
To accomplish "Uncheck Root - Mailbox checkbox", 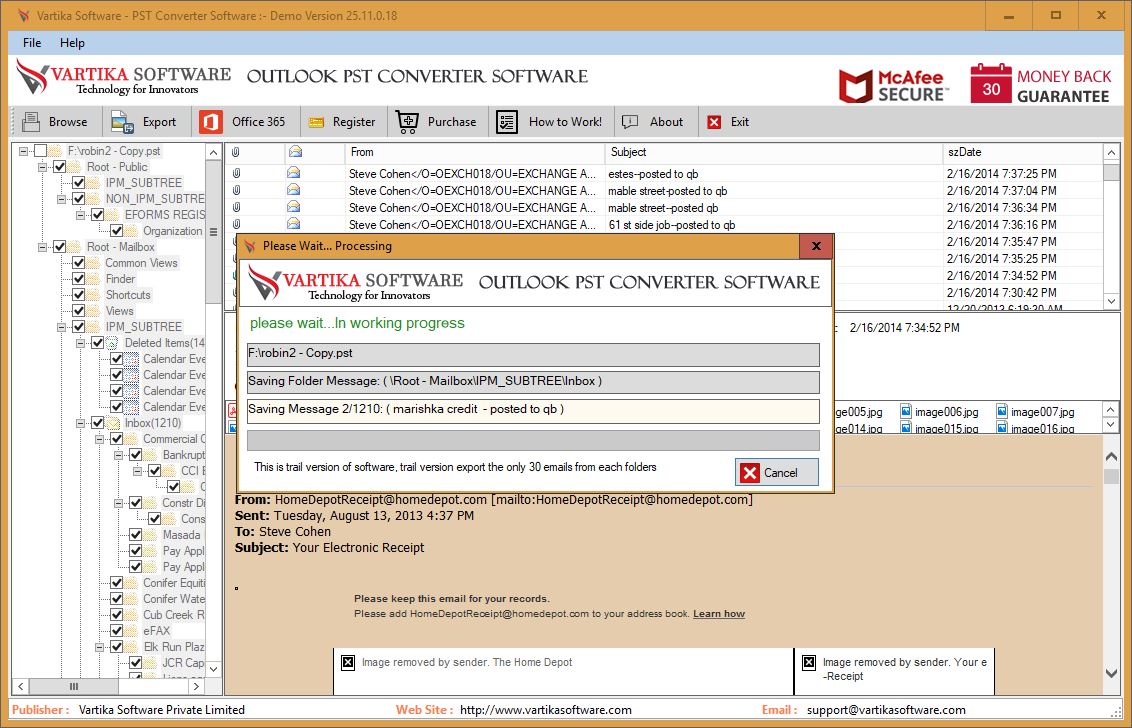I will (x=60, y=247).
